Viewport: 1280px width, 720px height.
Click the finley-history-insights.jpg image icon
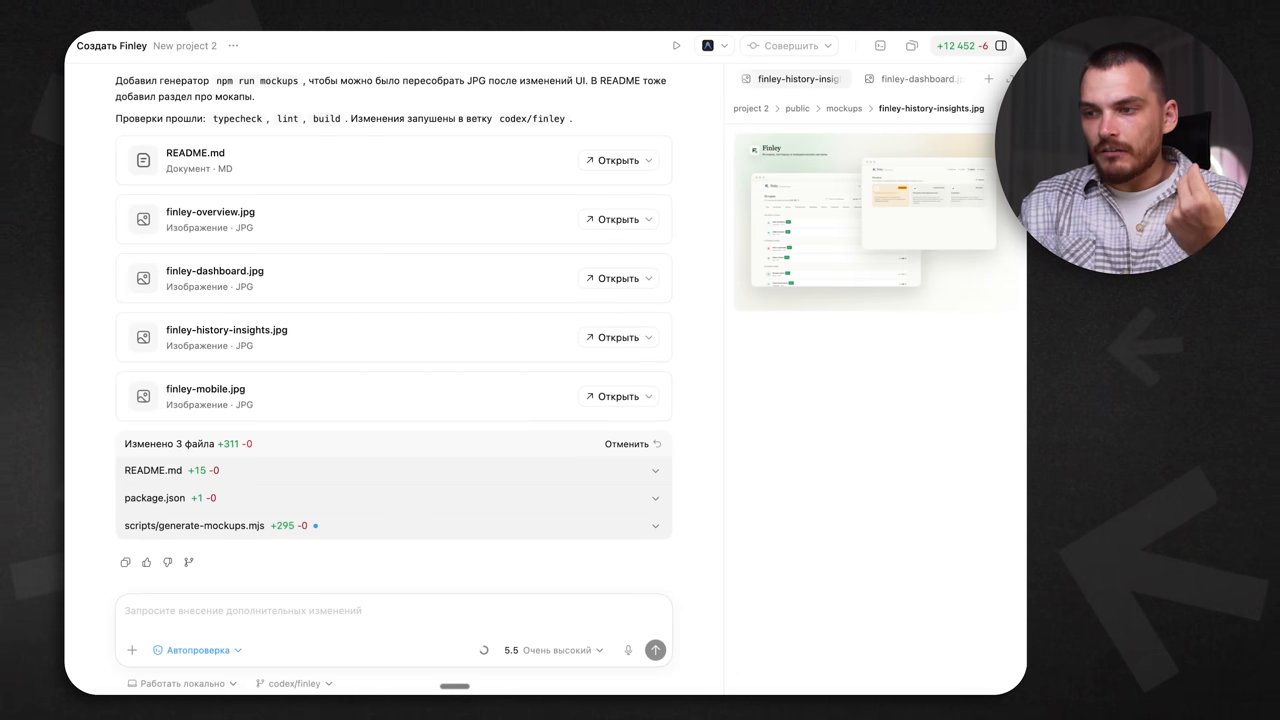click(144, 337)
